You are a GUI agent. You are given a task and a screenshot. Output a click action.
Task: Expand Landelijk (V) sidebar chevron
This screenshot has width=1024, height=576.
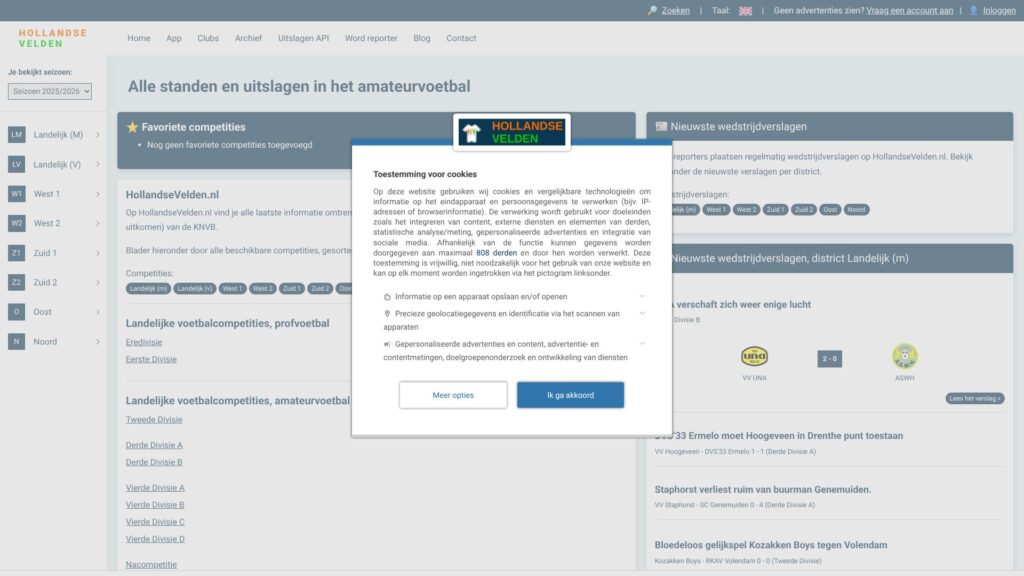point(98,164)
